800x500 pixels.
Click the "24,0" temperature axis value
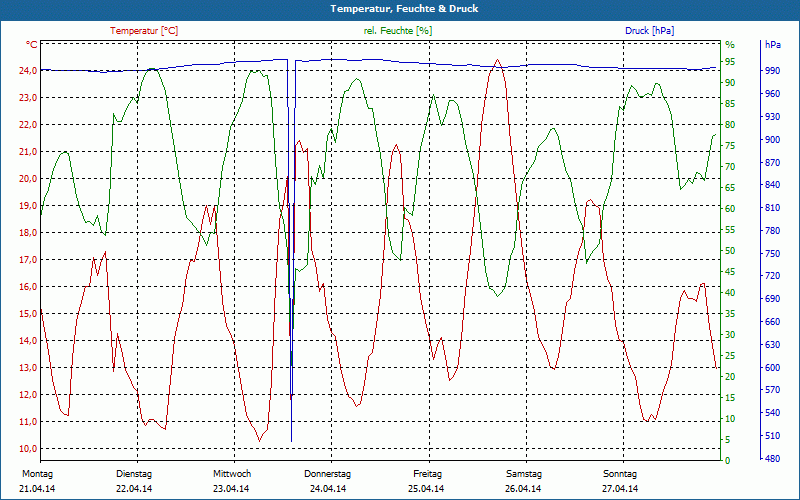click(x=28, y=70)
